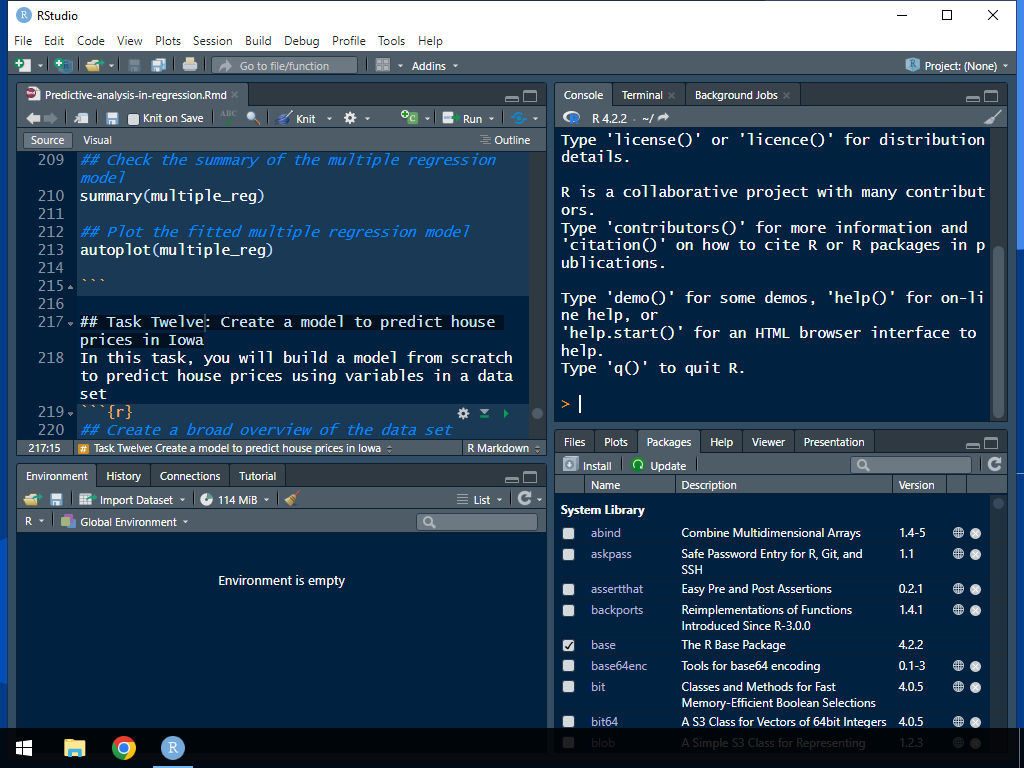The height and width of the screenshot is (768, 1024).
Task: Click the print icon in main toolbar
Action: point(189,65)
